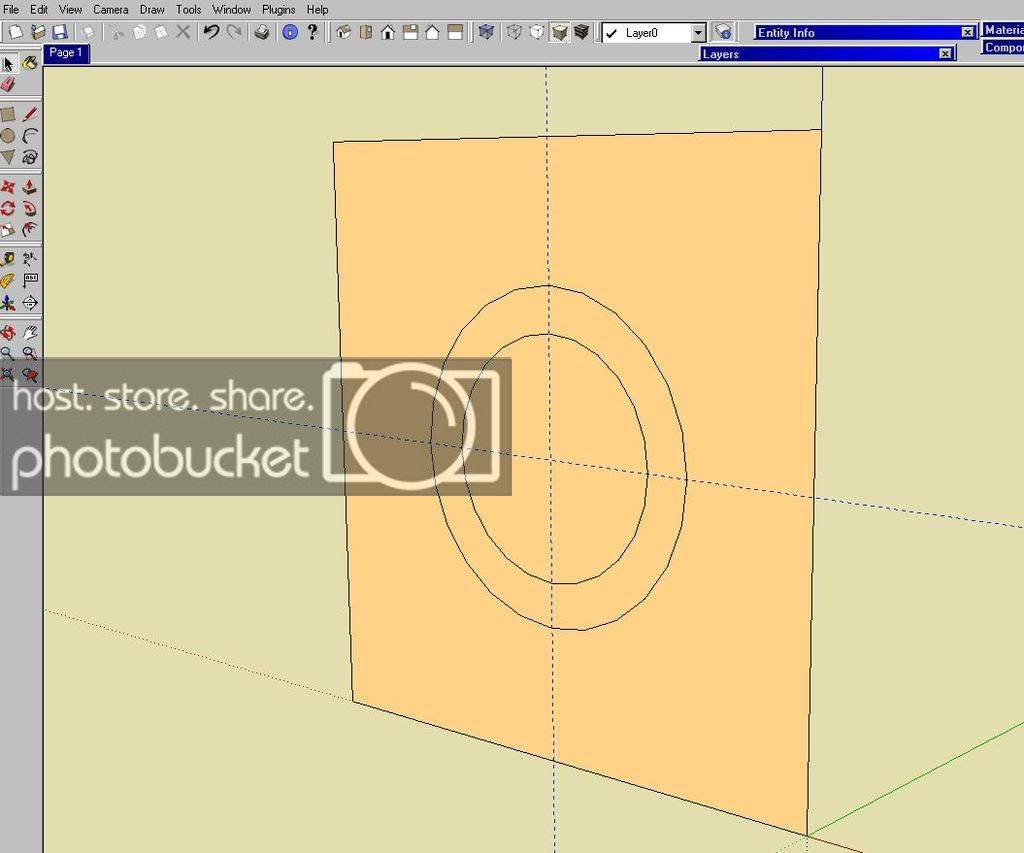Select the Dimension tool
The image size is (1024, 853).
pyautogui.click(x=29, y=259)
